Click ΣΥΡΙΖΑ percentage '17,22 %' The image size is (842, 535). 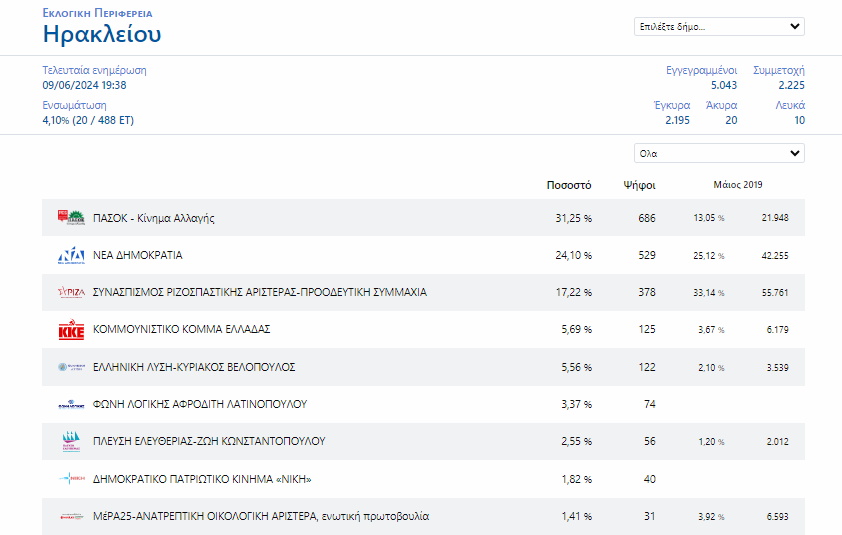point(574,292)
